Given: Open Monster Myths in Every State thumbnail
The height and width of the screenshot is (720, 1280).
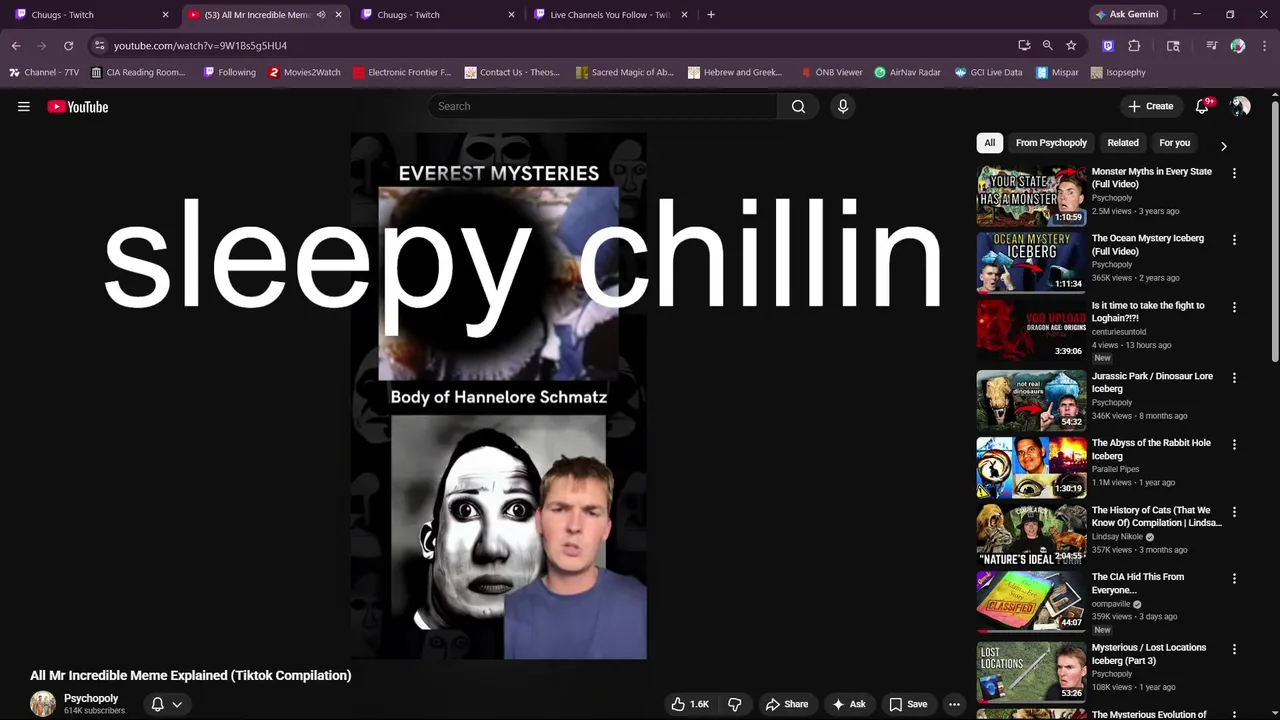Looking at the screenshot, I should (1031, 196).
